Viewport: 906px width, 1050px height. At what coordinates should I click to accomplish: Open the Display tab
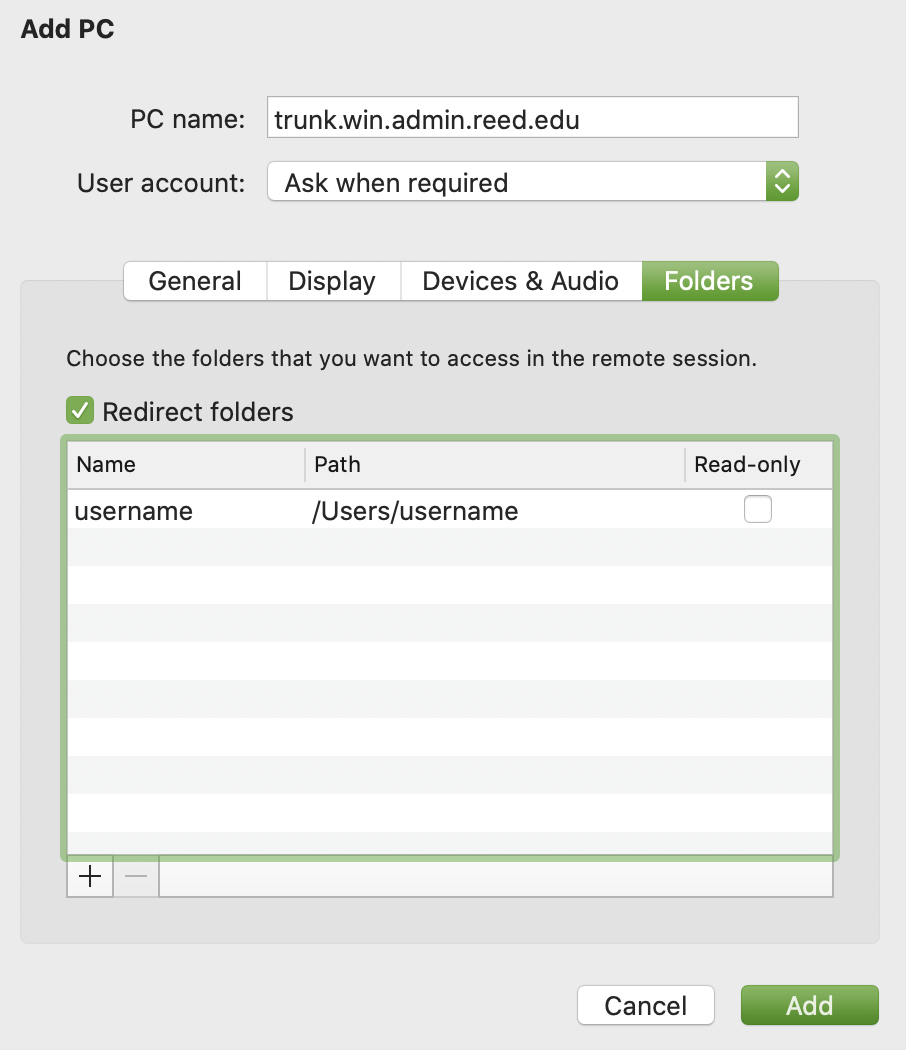click(x=332, y=281)
